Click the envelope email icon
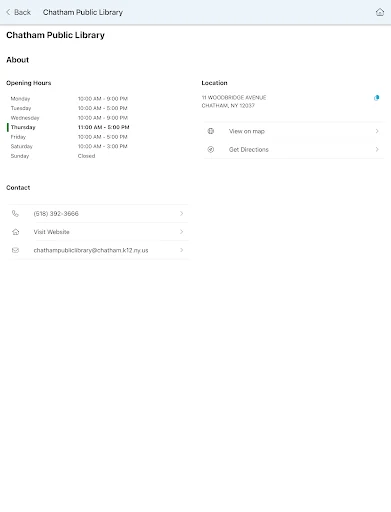391x512 pixels. (x=15, y=250)
